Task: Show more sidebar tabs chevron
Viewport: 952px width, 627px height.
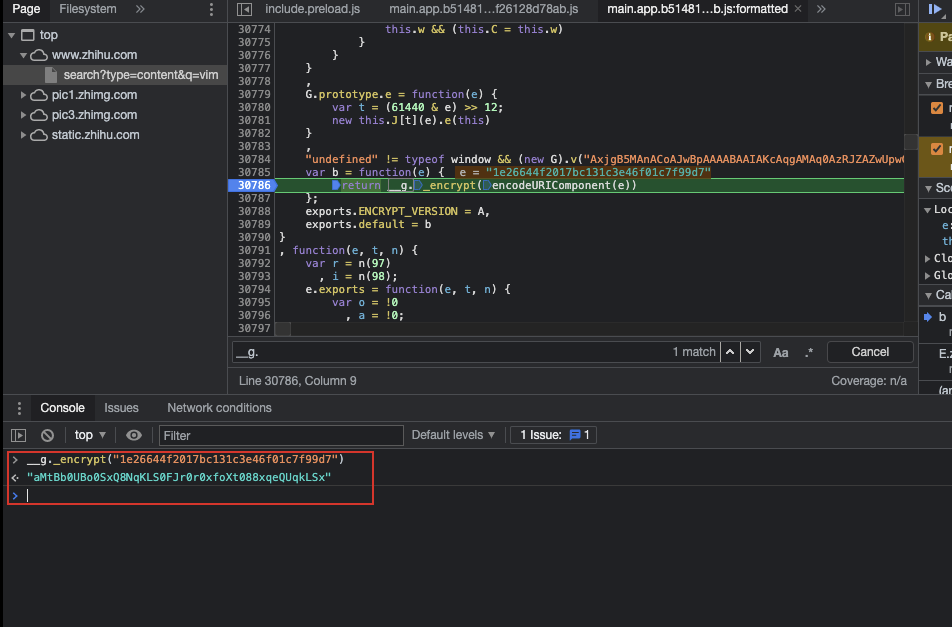Action: 140,9
